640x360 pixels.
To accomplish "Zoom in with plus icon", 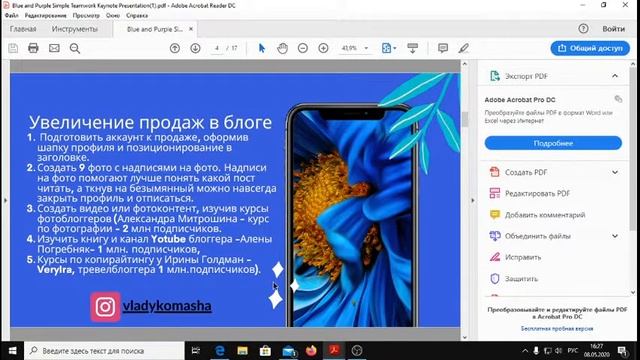I will pyautogui.click(x=323, y=48).
